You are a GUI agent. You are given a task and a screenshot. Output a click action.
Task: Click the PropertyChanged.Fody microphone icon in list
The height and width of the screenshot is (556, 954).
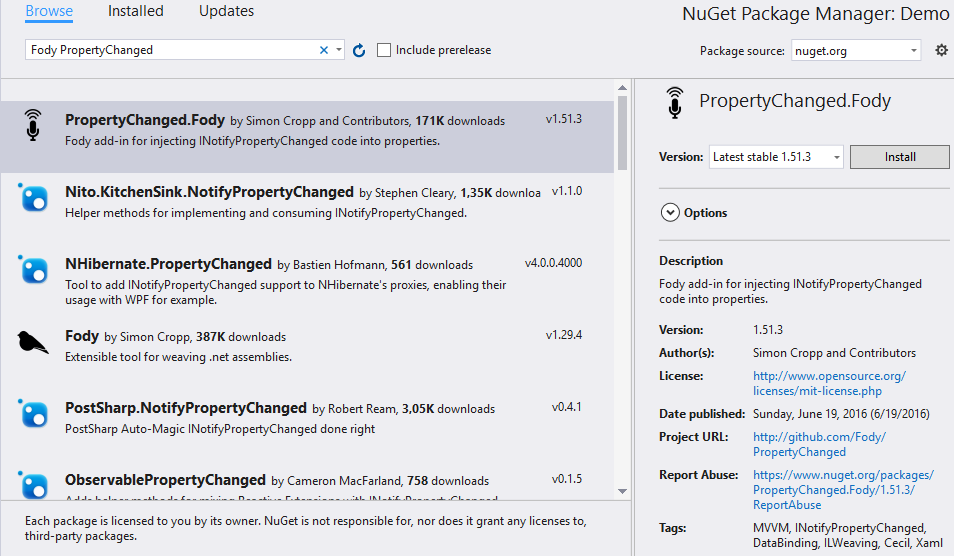point(34,127)
